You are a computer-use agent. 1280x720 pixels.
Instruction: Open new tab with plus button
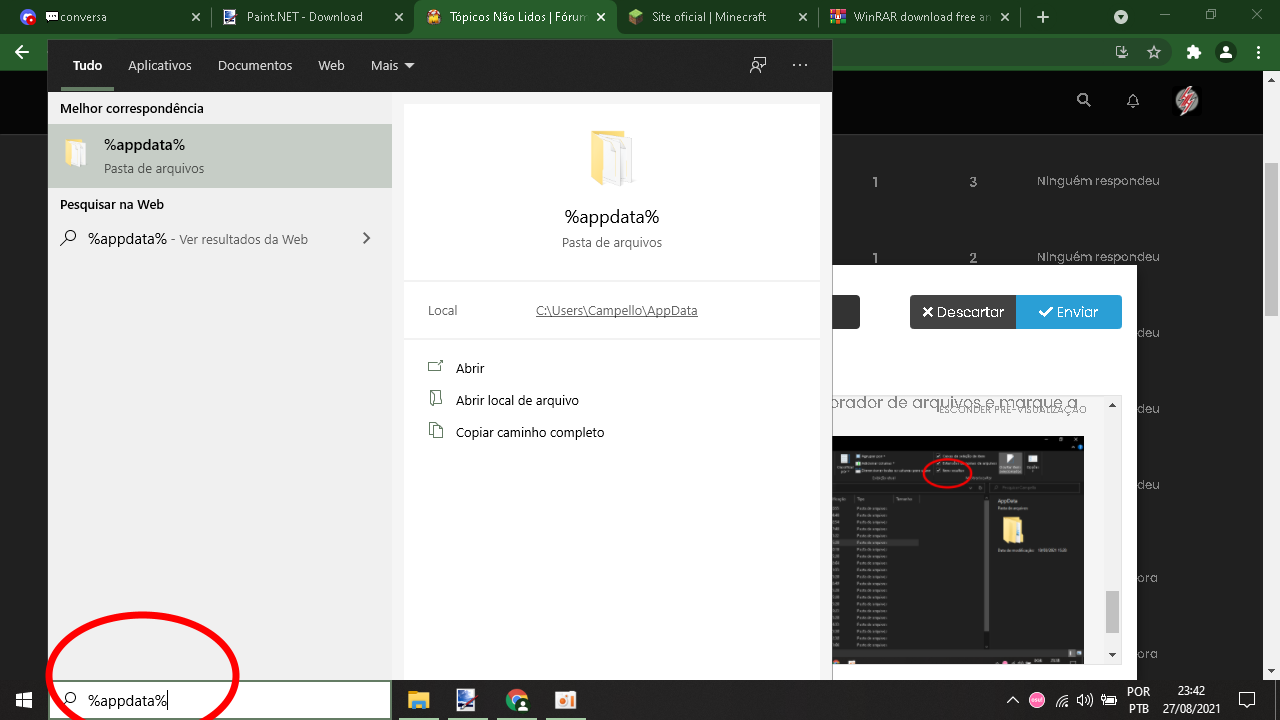pyautogui.click(x=1043, y=17)
